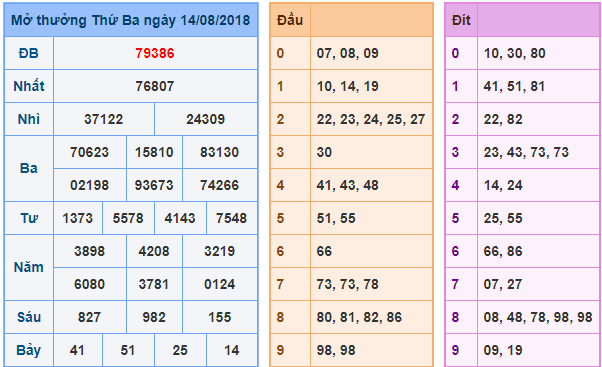Select Năm prize number 3898
The width and height of the screenshot is (602, 367).
89,251
